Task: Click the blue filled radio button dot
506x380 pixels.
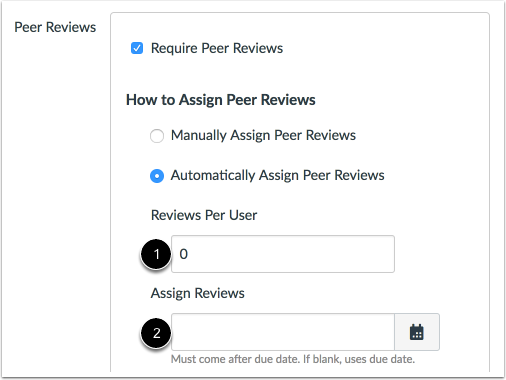Action: click(x=157, y=176)
